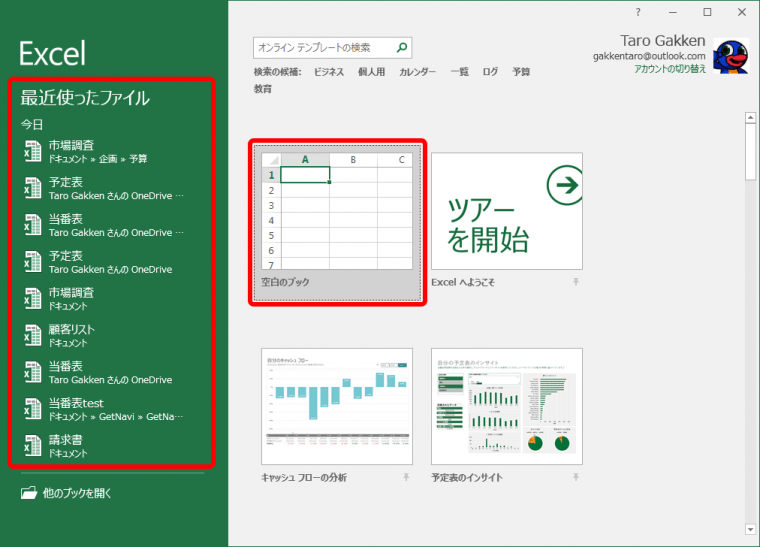Click Excel file icon beside 請求書
Viewport: 760px width, 547px height.
click(32, 445)
